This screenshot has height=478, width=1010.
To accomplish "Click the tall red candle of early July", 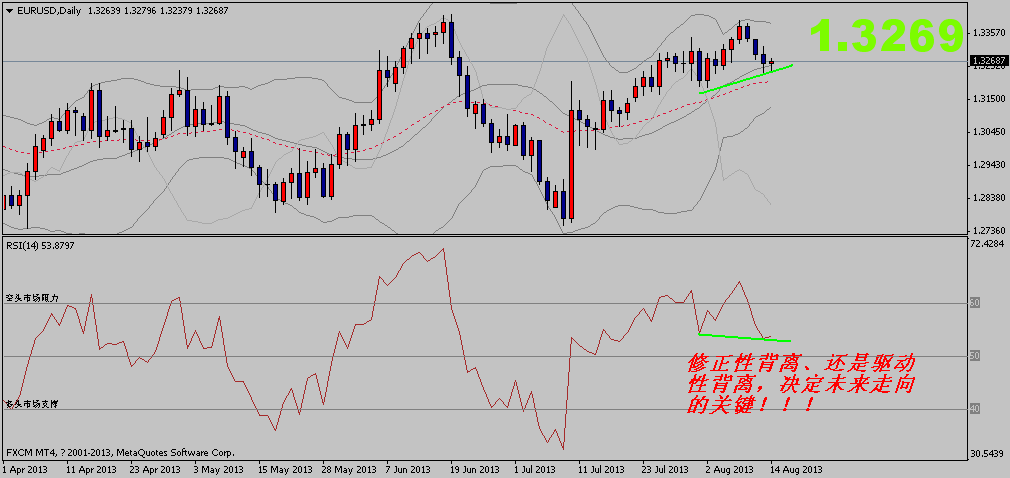I will (571, 164).
